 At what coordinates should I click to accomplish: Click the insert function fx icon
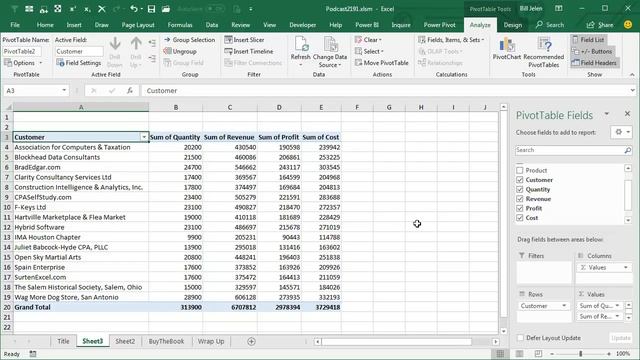click(130, 91)
